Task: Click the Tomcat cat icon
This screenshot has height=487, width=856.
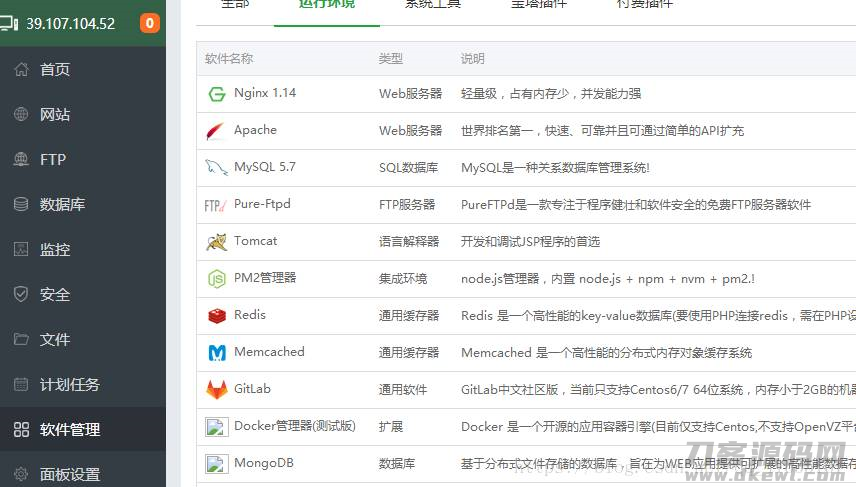Action: pyautogui.click(x=217, y=242)
